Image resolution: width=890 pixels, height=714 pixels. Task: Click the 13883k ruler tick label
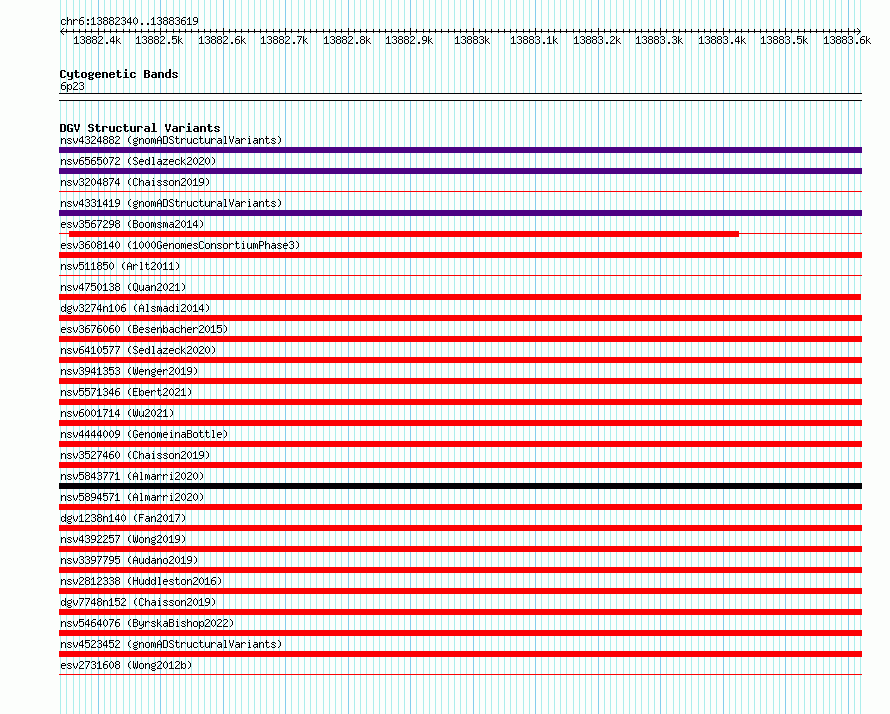(472, 40)
